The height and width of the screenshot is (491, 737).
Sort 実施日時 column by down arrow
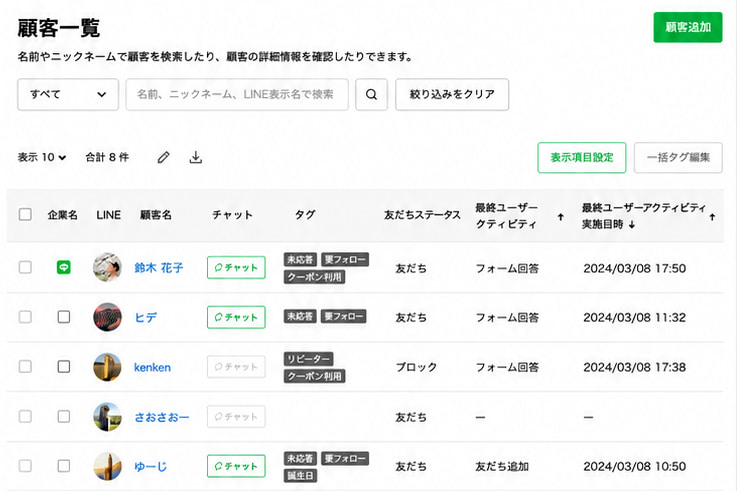click(x=632, y=225)
